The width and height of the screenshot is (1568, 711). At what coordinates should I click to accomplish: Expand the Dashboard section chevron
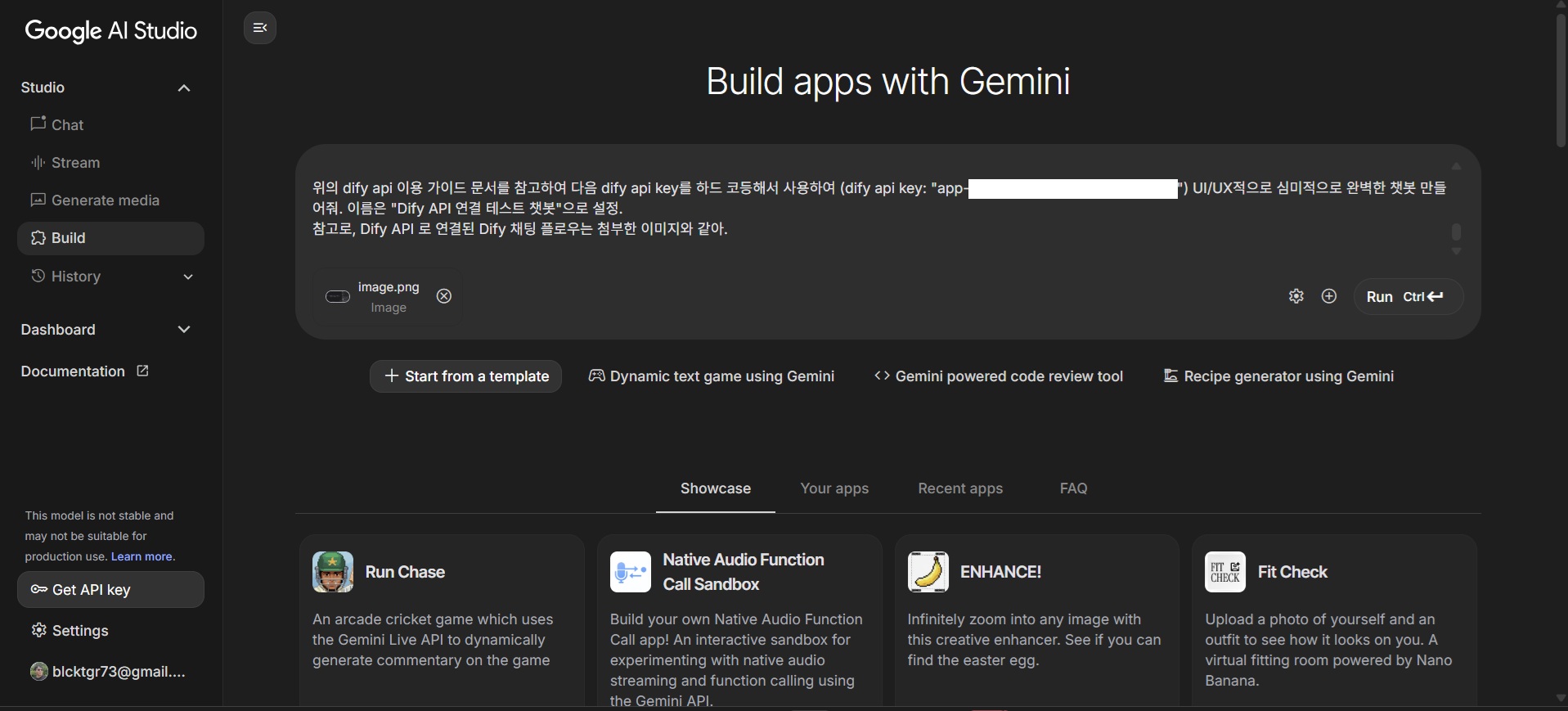pos(184,330)
